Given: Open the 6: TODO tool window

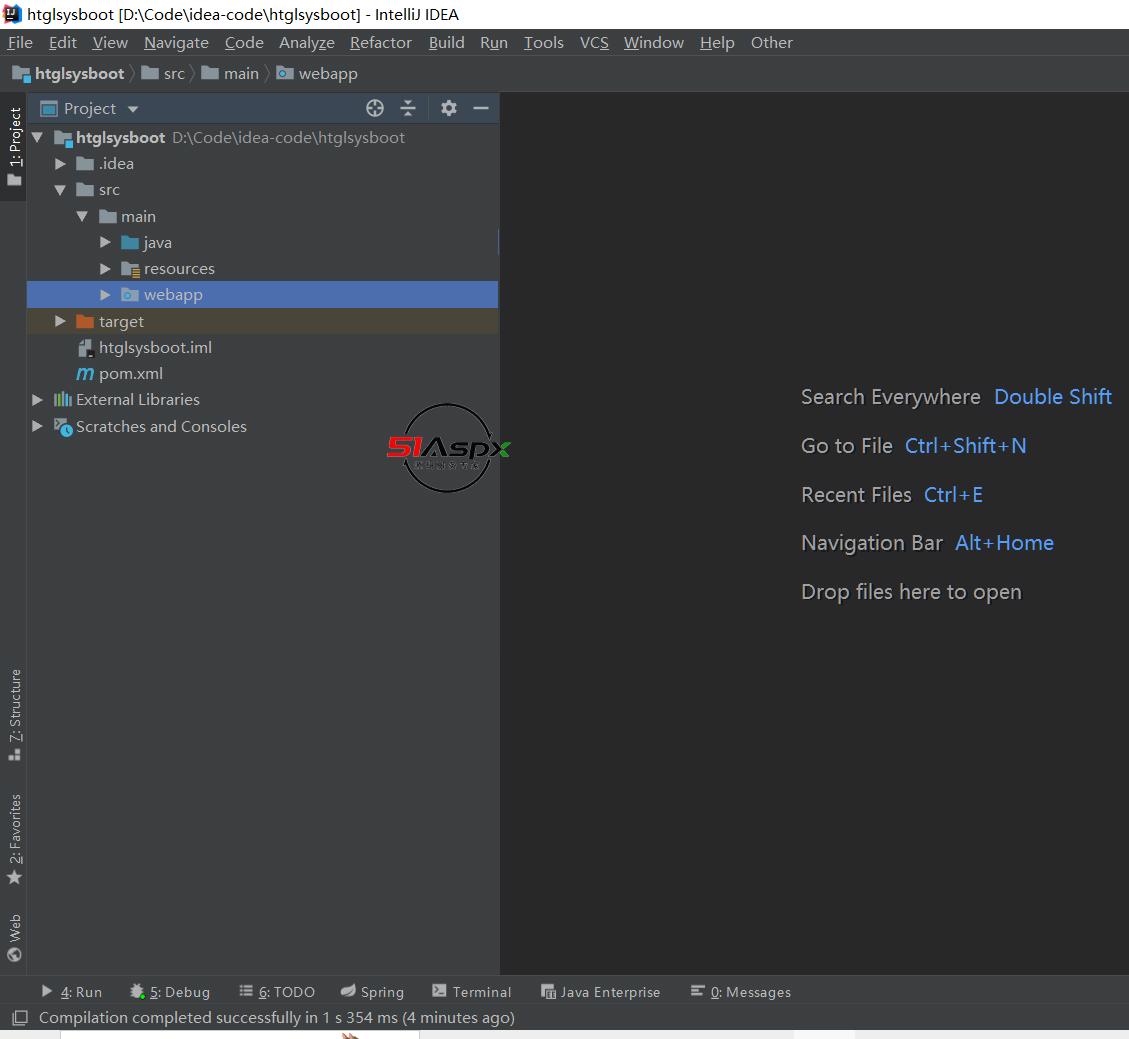Looking at the screenshot, I should (277, 991).
